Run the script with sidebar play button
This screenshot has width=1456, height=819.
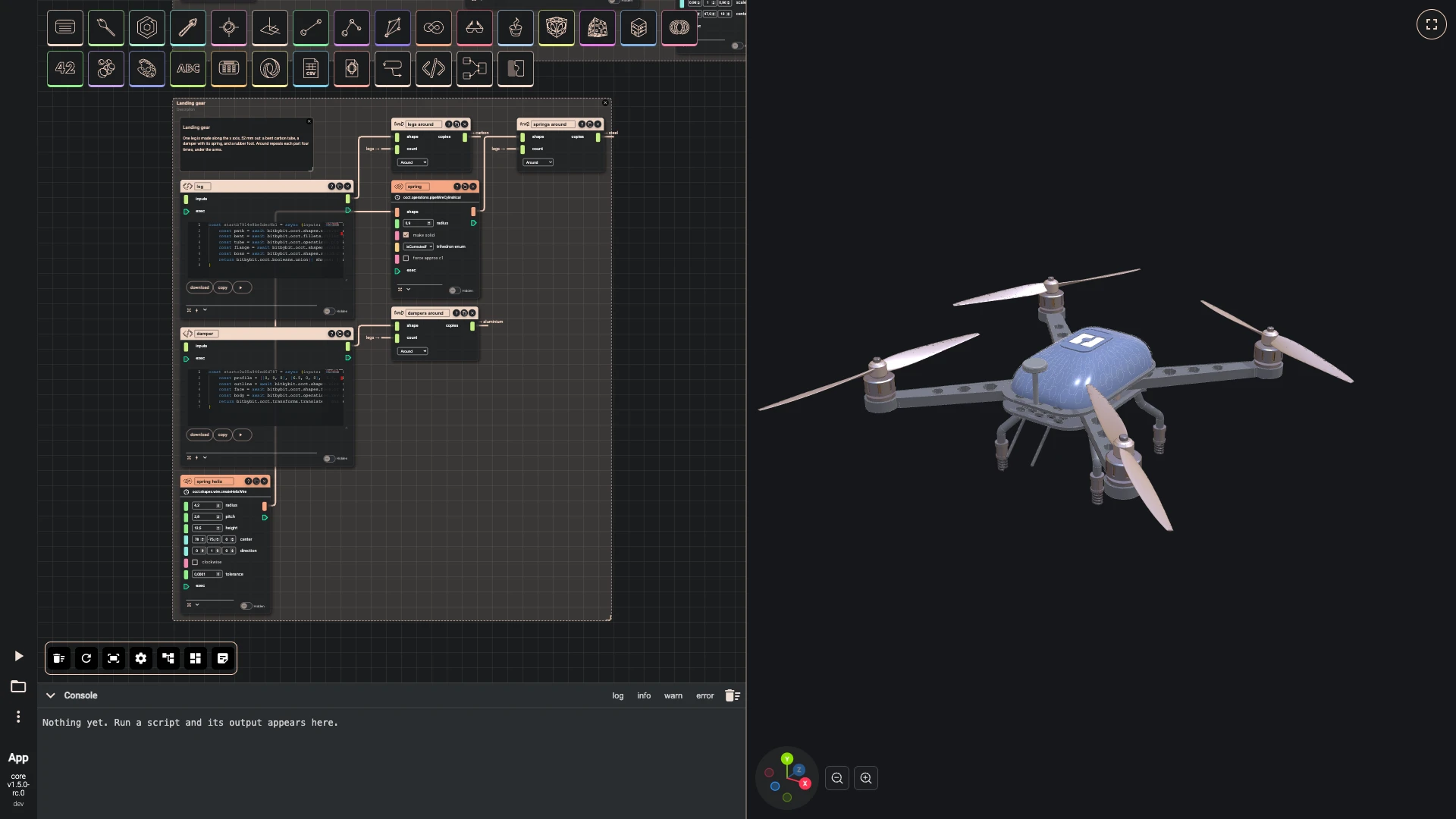pyautogui.click(x=19, y=656)
